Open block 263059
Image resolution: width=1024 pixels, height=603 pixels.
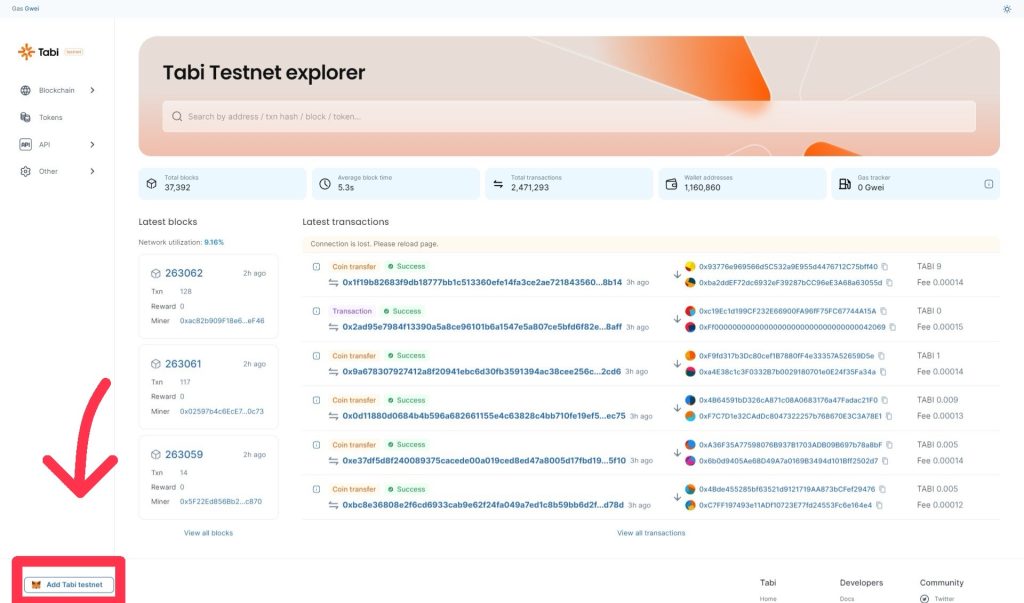tap(183, 454)
